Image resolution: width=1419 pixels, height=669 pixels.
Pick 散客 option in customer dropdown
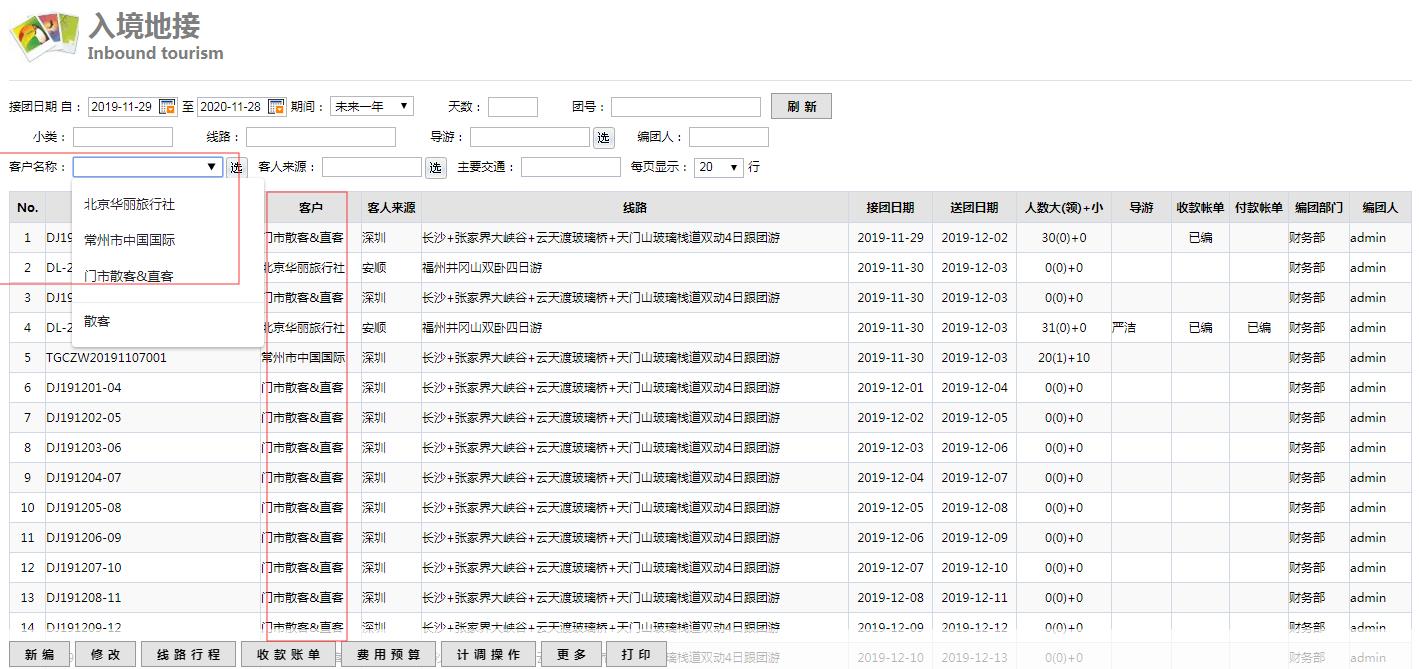tap(97, 321)
